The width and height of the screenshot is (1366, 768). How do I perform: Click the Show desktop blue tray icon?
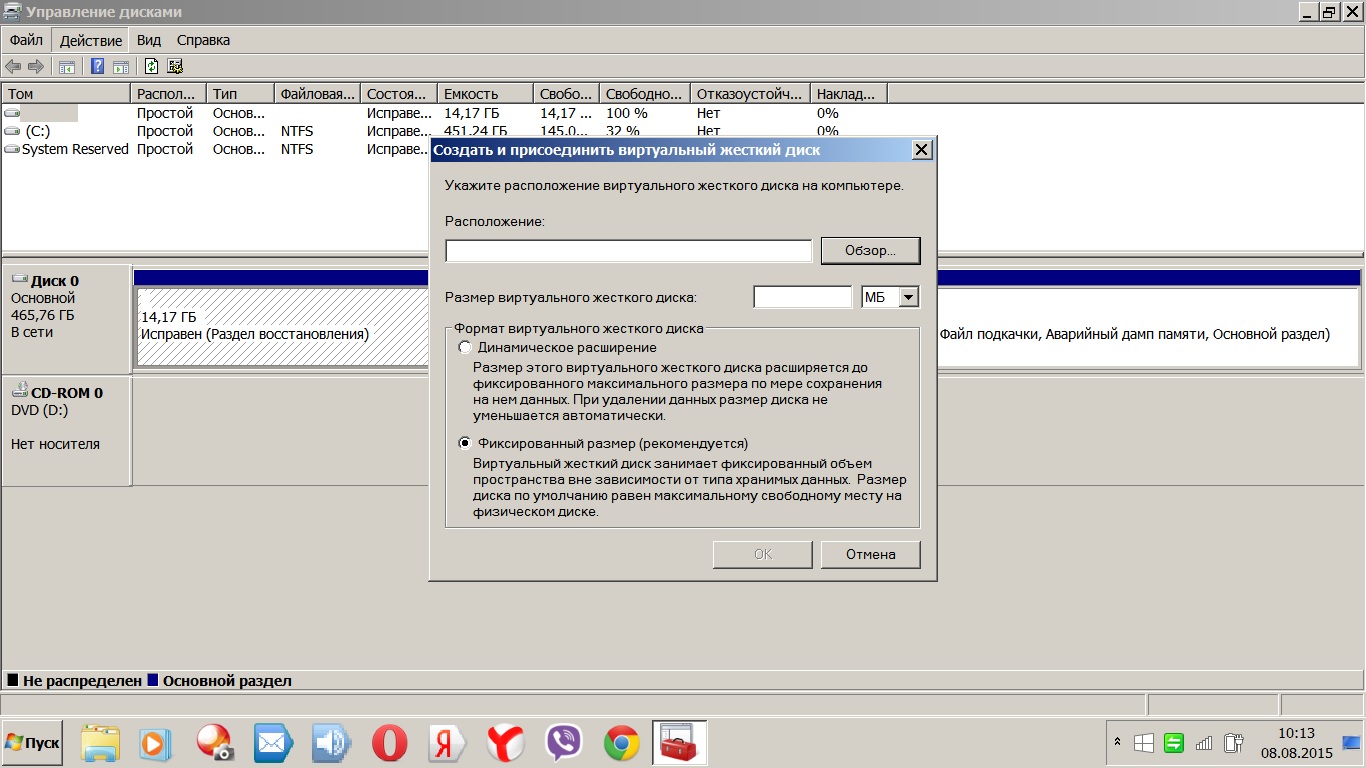click(1351, 743)
